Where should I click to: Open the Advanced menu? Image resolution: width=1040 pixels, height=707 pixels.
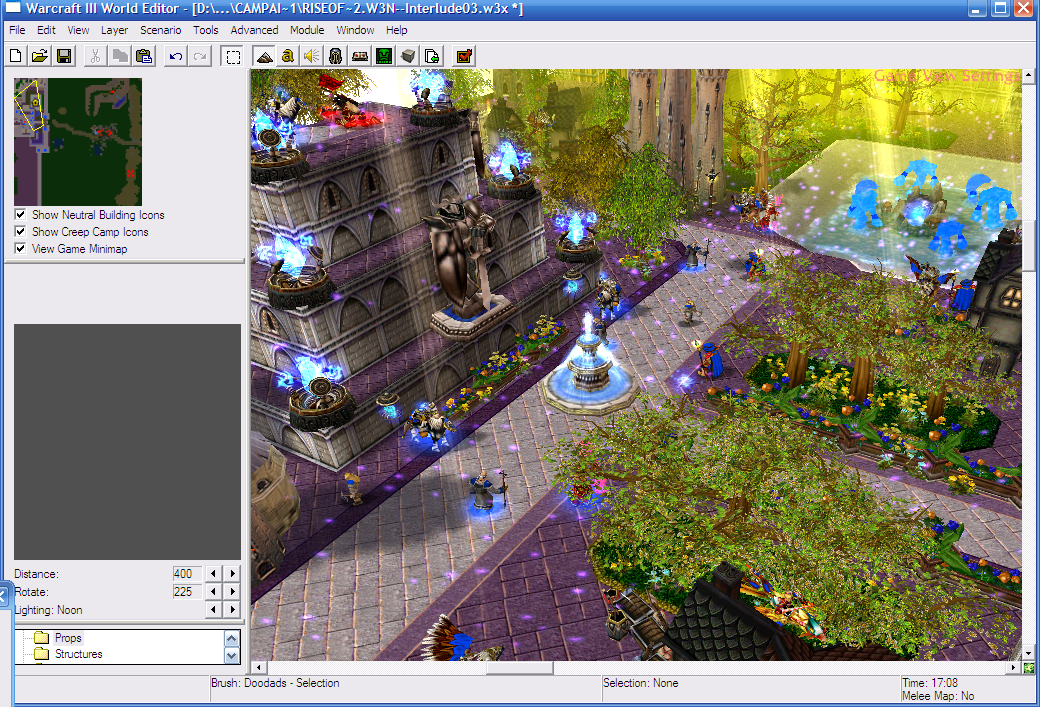point(255,30)
